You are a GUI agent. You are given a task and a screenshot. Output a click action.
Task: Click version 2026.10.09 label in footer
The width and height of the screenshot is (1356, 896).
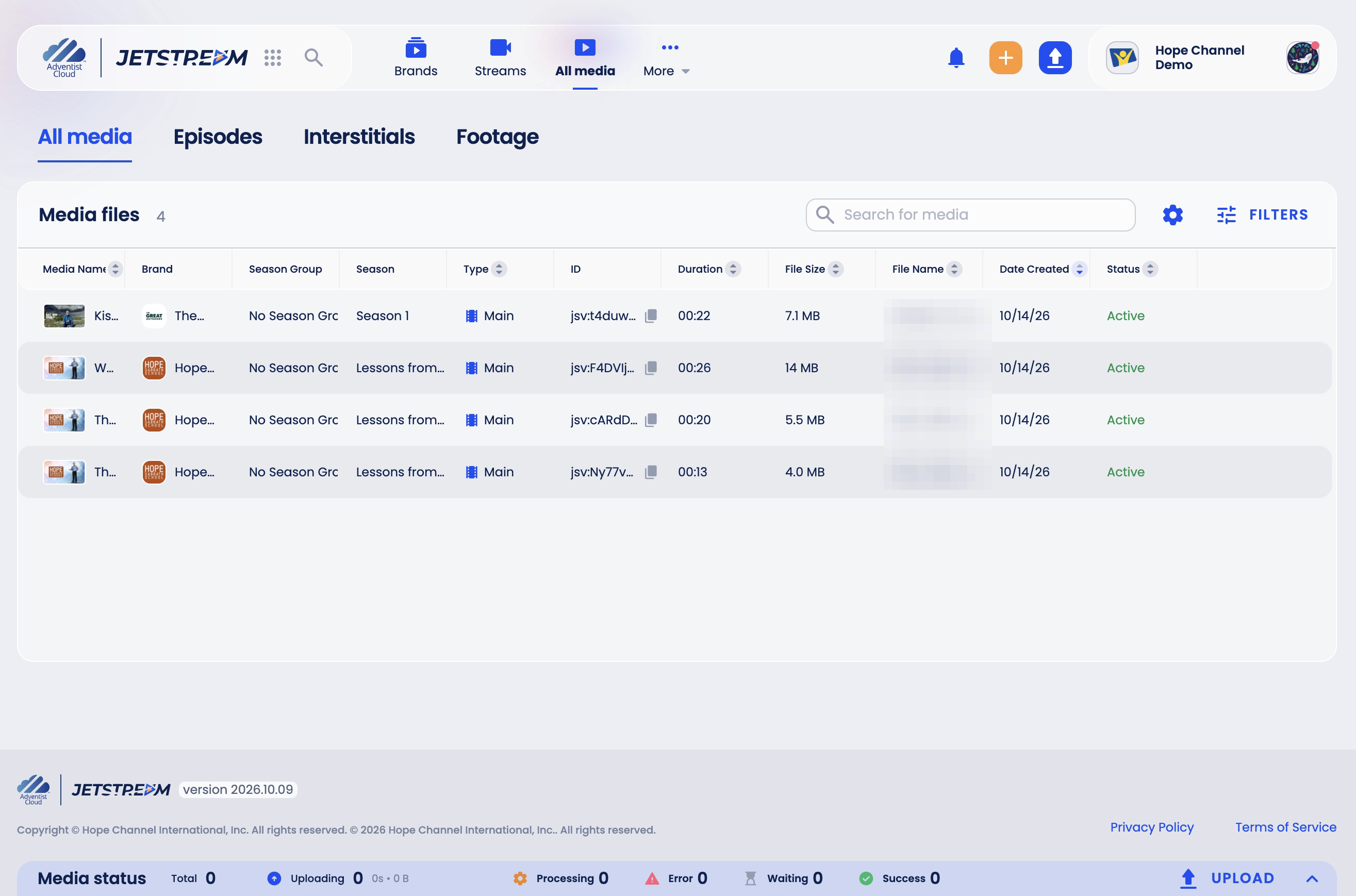pyautogui.click(x=238, y=790)
